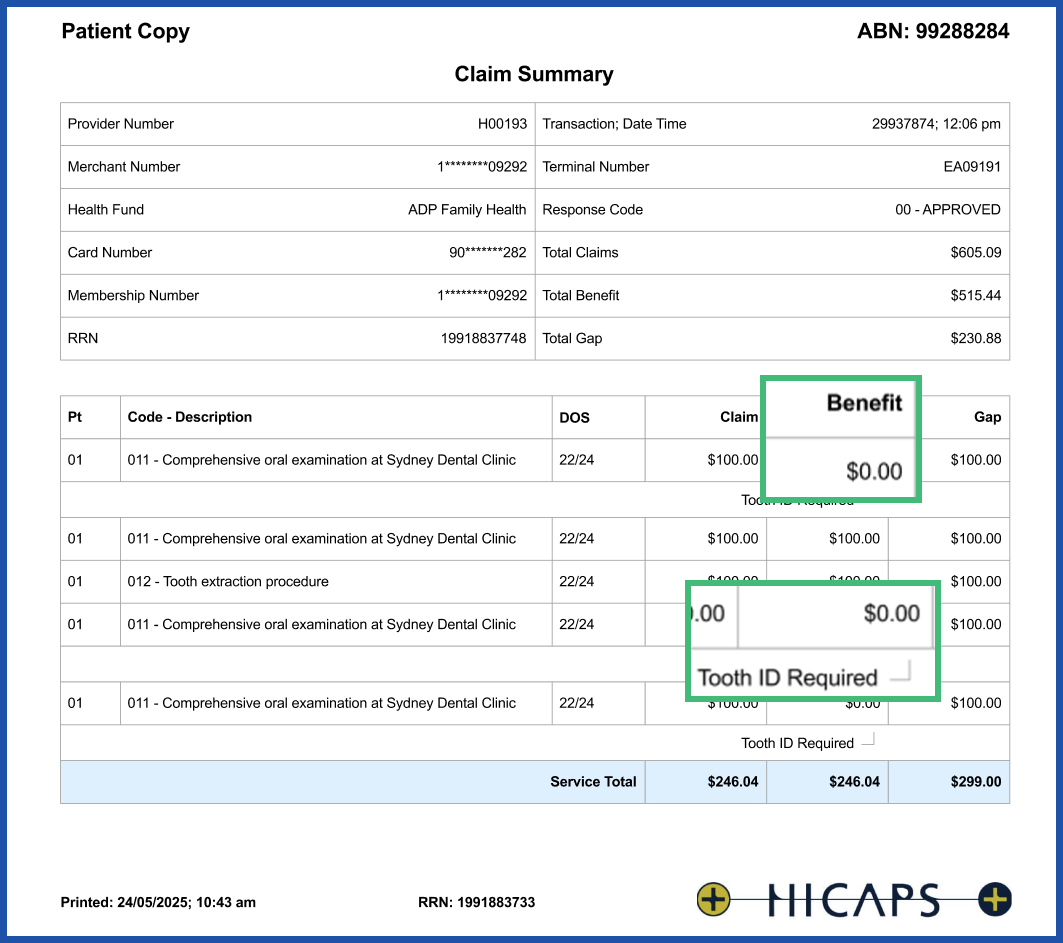This screenshot has height=943, width=1063.
Task: Click the ABN: 99288284 text
Action: (x=933, y=31)
